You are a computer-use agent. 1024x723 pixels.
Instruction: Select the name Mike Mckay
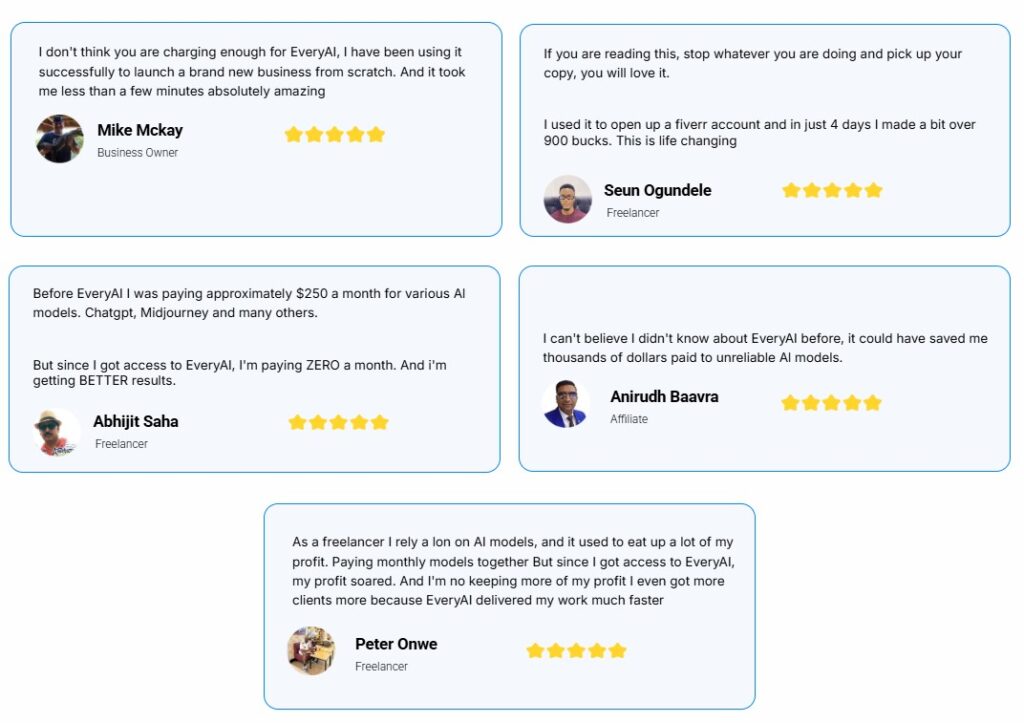(140, 130)
